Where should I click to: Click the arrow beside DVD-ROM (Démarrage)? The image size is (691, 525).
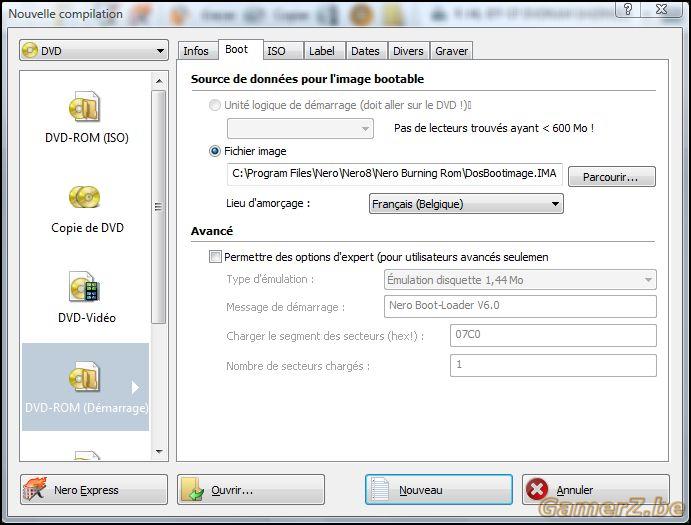coord(135,387)
